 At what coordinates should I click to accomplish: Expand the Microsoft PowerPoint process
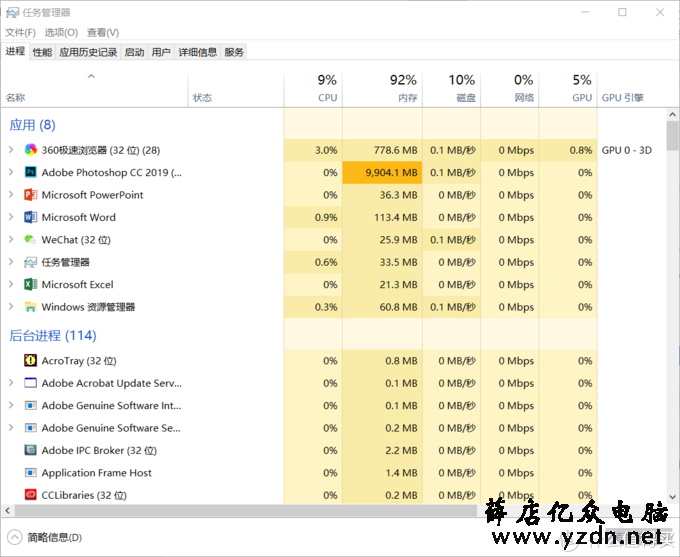click(11, 195)
